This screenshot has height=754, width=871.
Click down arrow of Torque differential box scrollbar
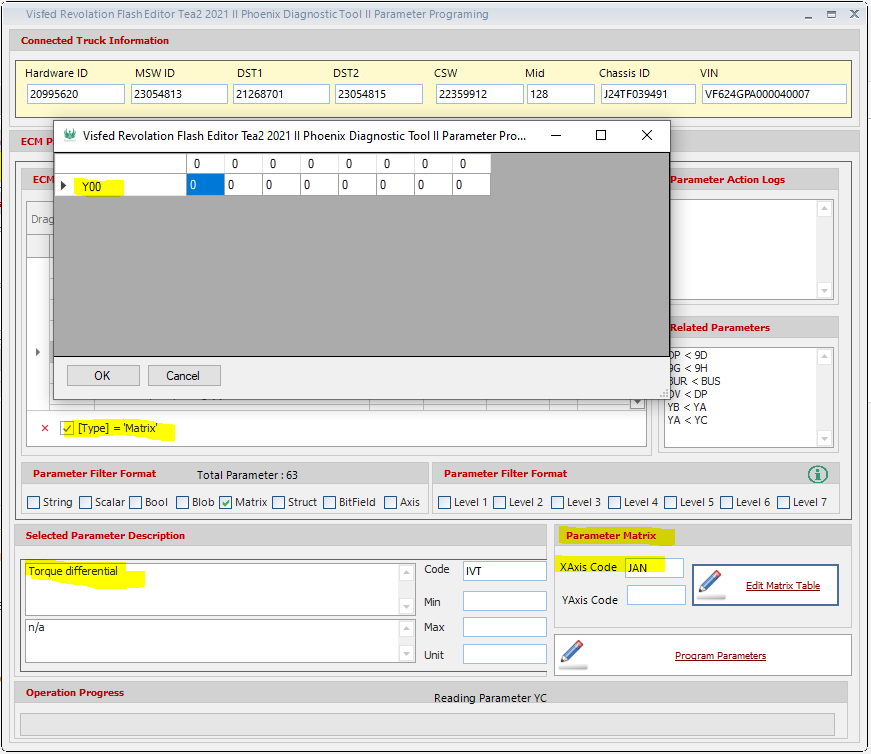pyautogui.click(x=407, y=607)
